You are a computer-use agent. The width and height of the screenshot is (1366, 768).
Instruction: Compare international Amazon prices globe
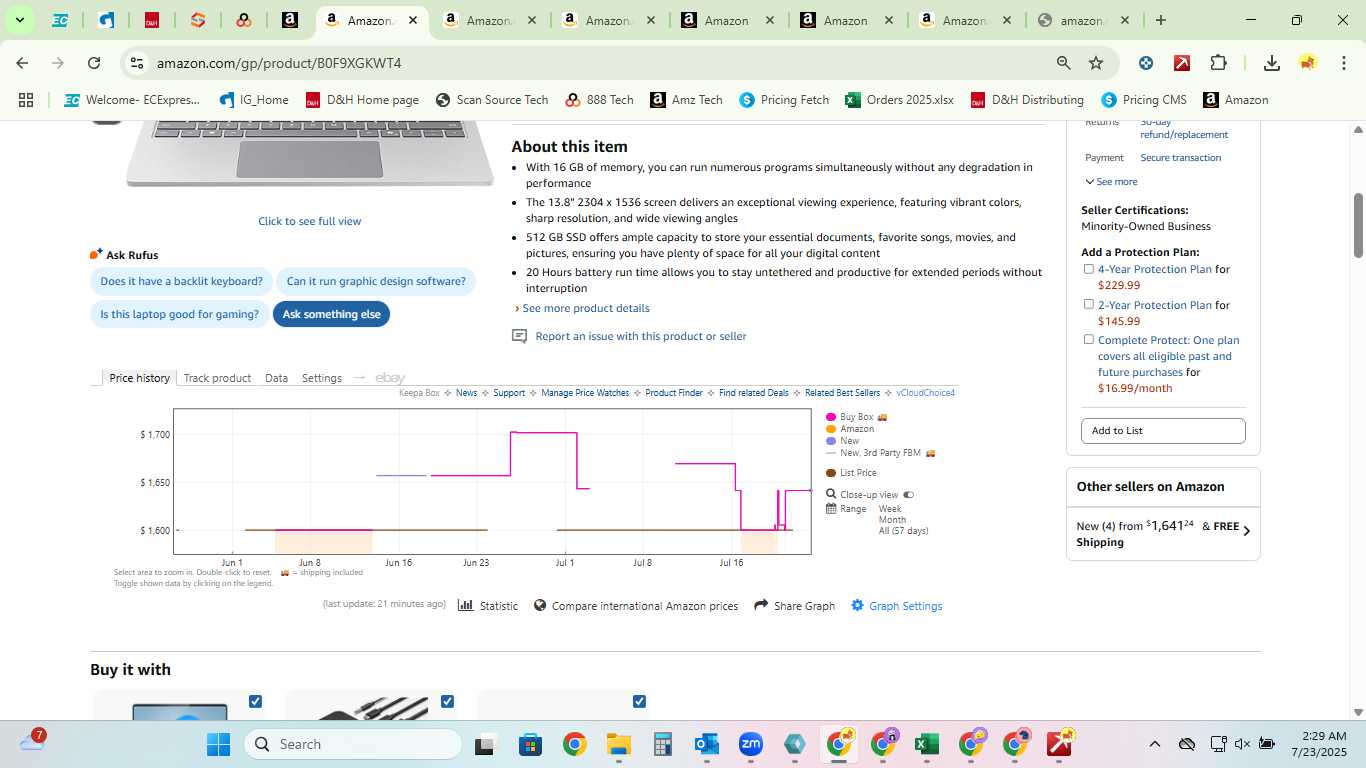click(540, 605)
